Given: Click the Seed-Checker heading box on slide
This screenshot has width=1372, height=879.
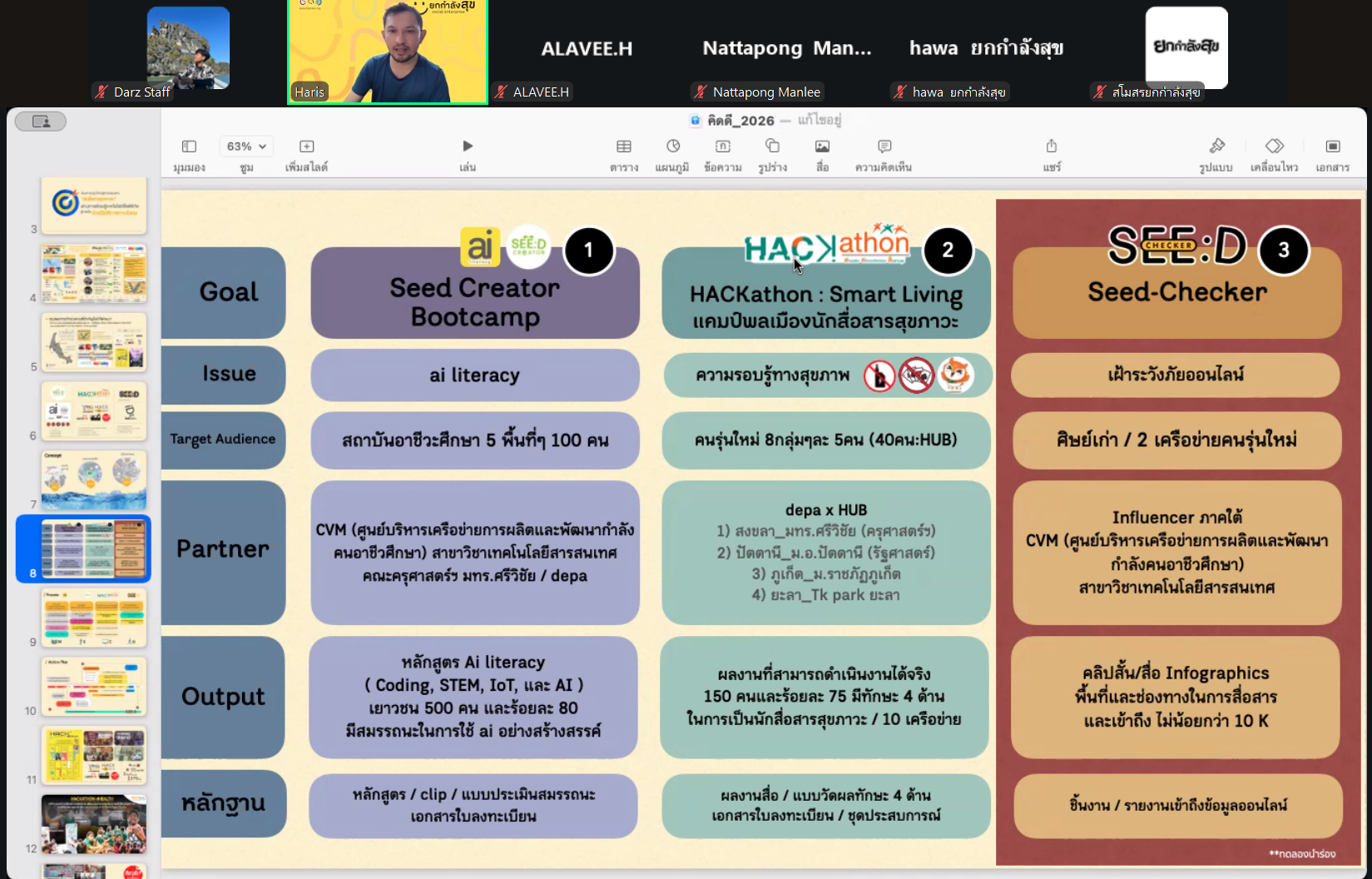Looking at the screenshot, I should pyautogui.click(x=1176, y=293).
